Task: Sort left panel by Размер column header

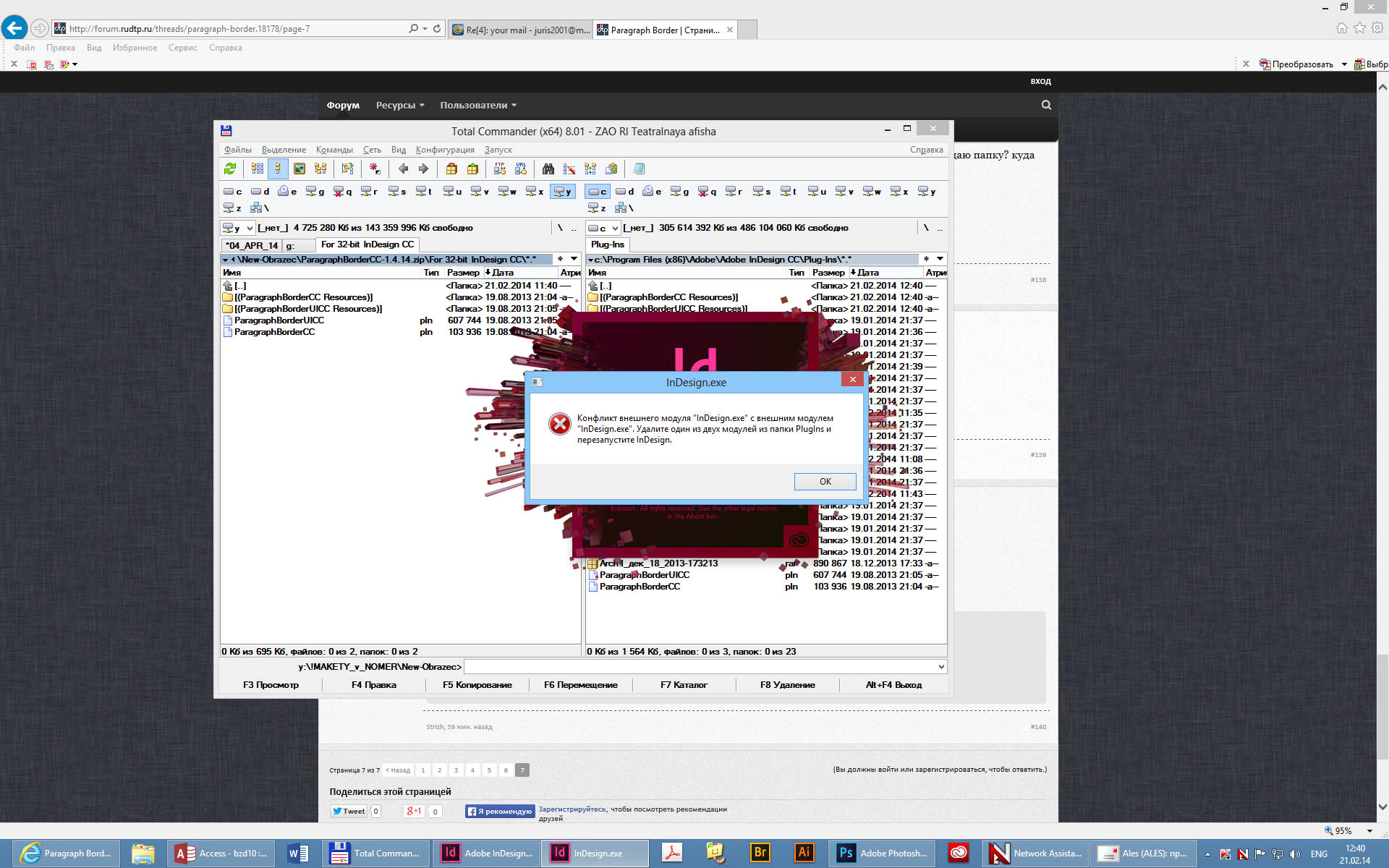Action: click(x=463, y=273)
